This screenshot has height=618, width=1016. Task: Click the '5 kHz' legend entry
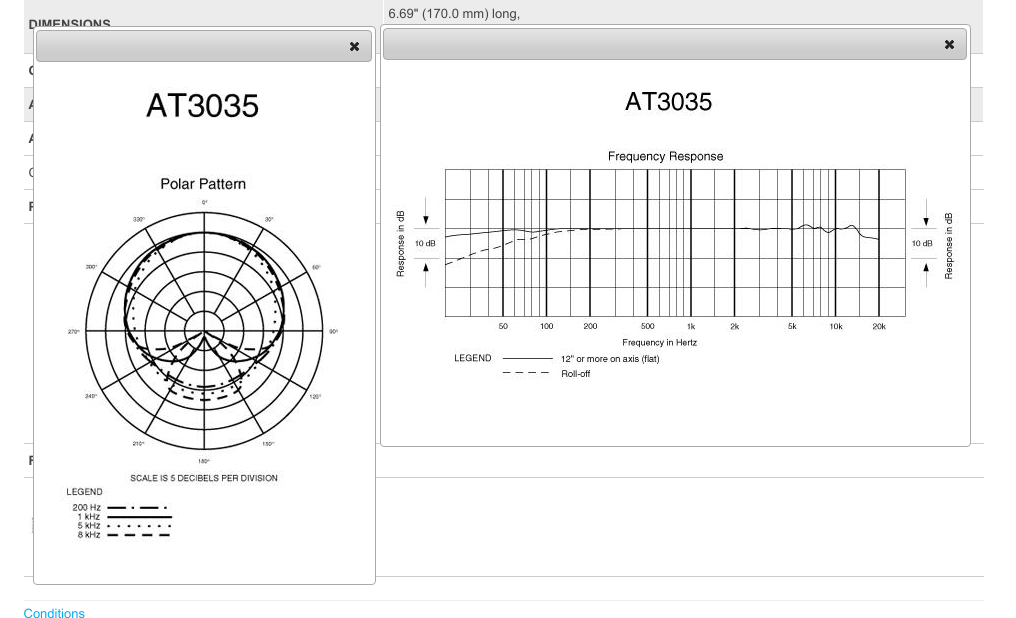(x=123, y=525)
